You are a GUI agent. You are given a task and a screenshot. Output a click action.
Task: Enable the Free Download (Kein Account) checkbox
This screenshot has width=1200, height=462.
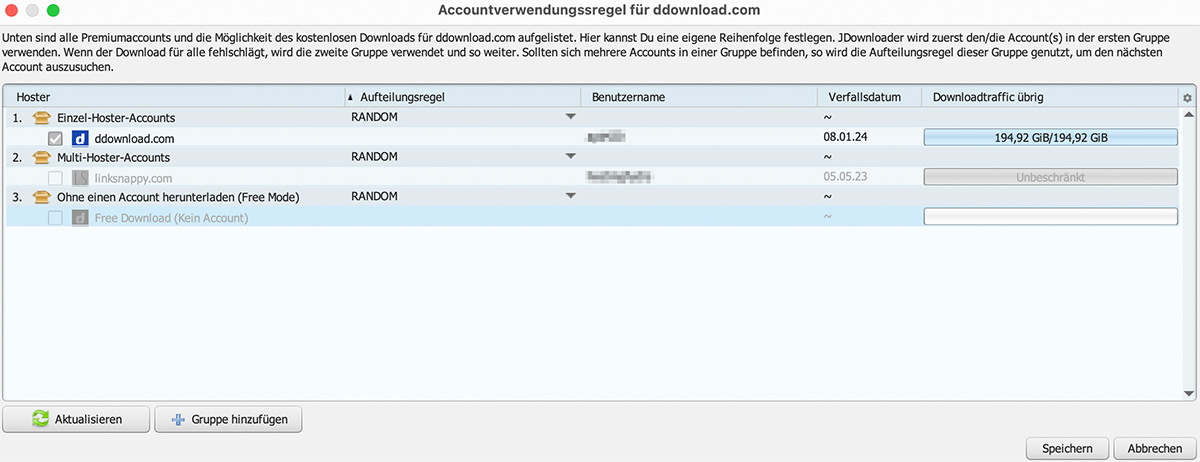pyautogui.click(x=55, y=217)
